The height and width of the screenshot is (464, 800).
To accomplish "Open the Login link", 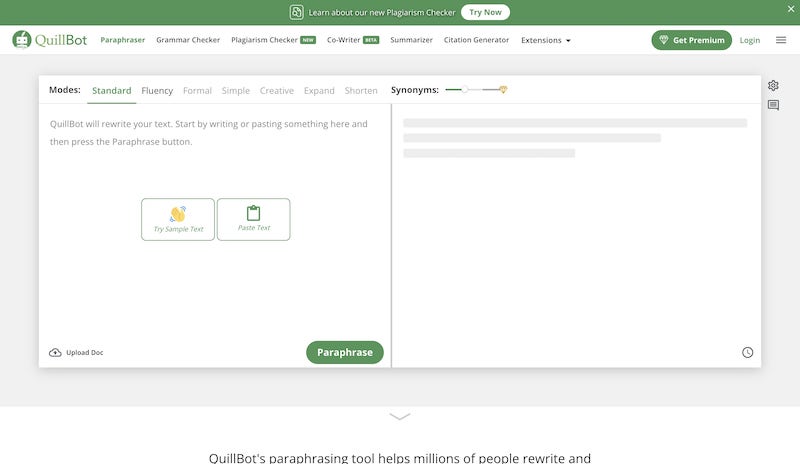I will (x=749, y=40).
